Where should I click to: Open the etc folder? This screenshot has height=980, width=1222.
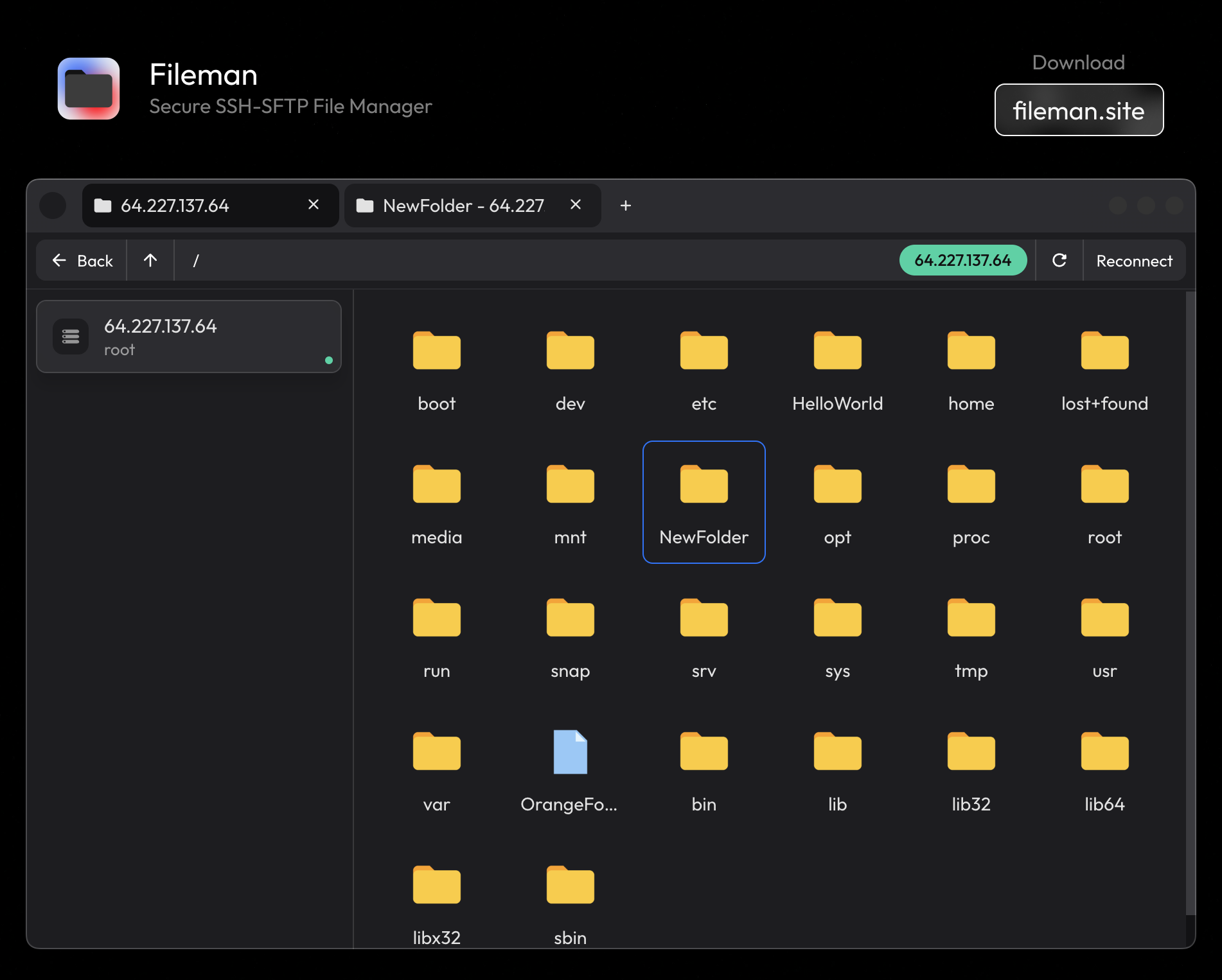[x=704, y=369]
